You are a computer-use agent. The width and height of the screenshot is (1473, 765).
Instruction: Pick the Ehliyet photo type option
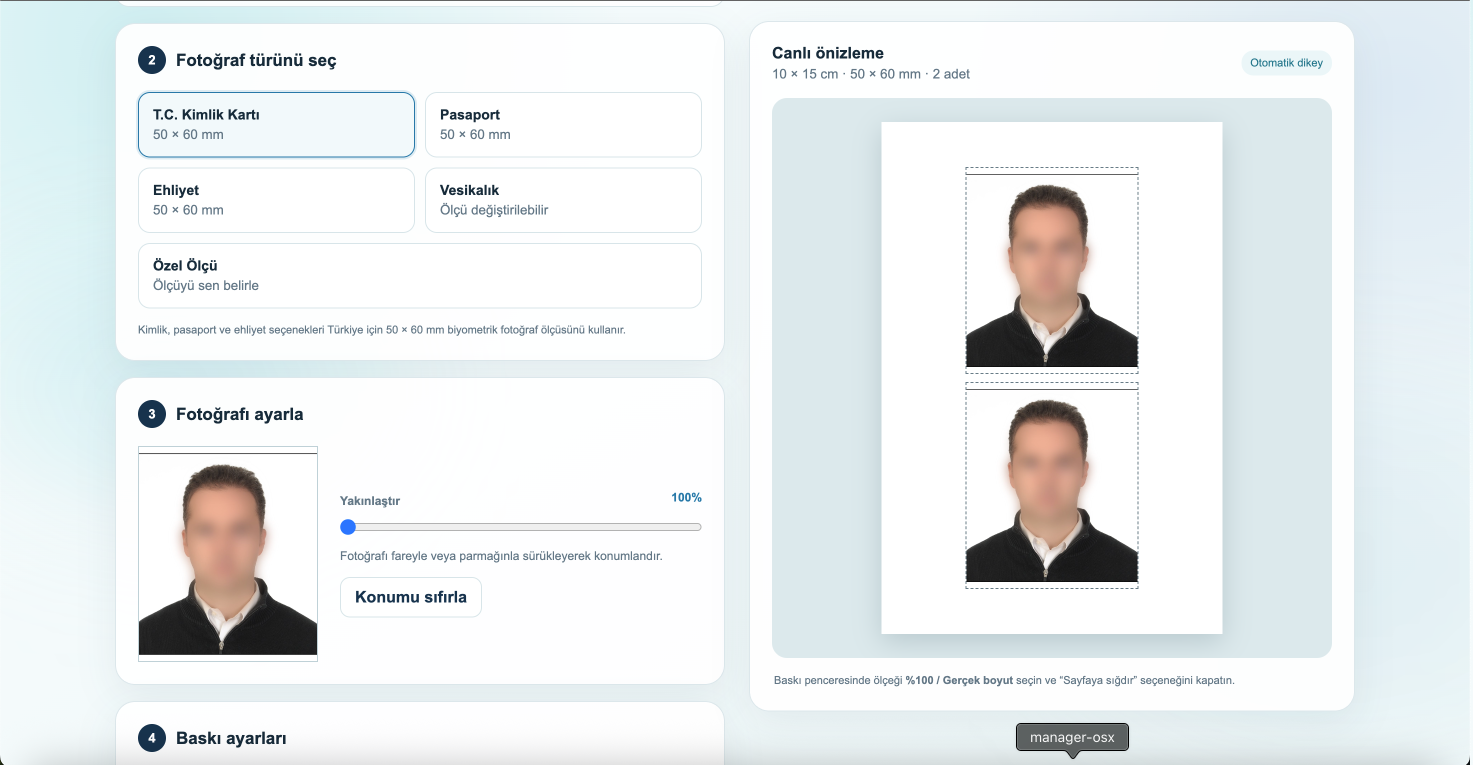click(276, 200)
